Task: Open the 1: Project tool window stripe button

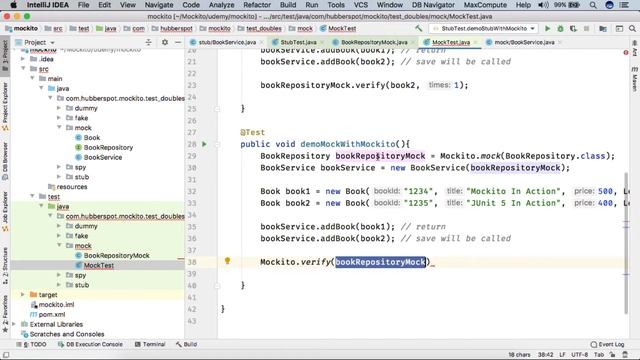Action: (x=5, y=56)
